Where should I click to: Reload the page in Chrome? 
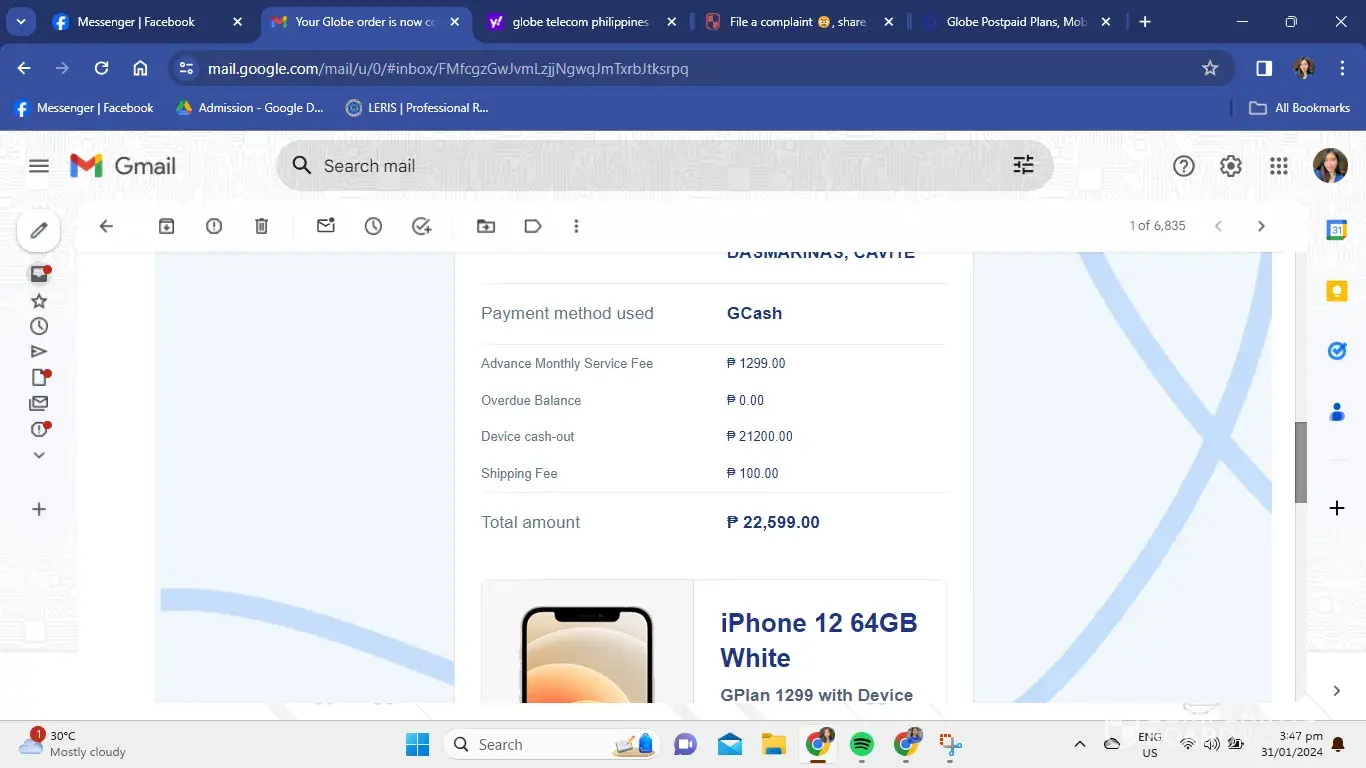(101, 68)
